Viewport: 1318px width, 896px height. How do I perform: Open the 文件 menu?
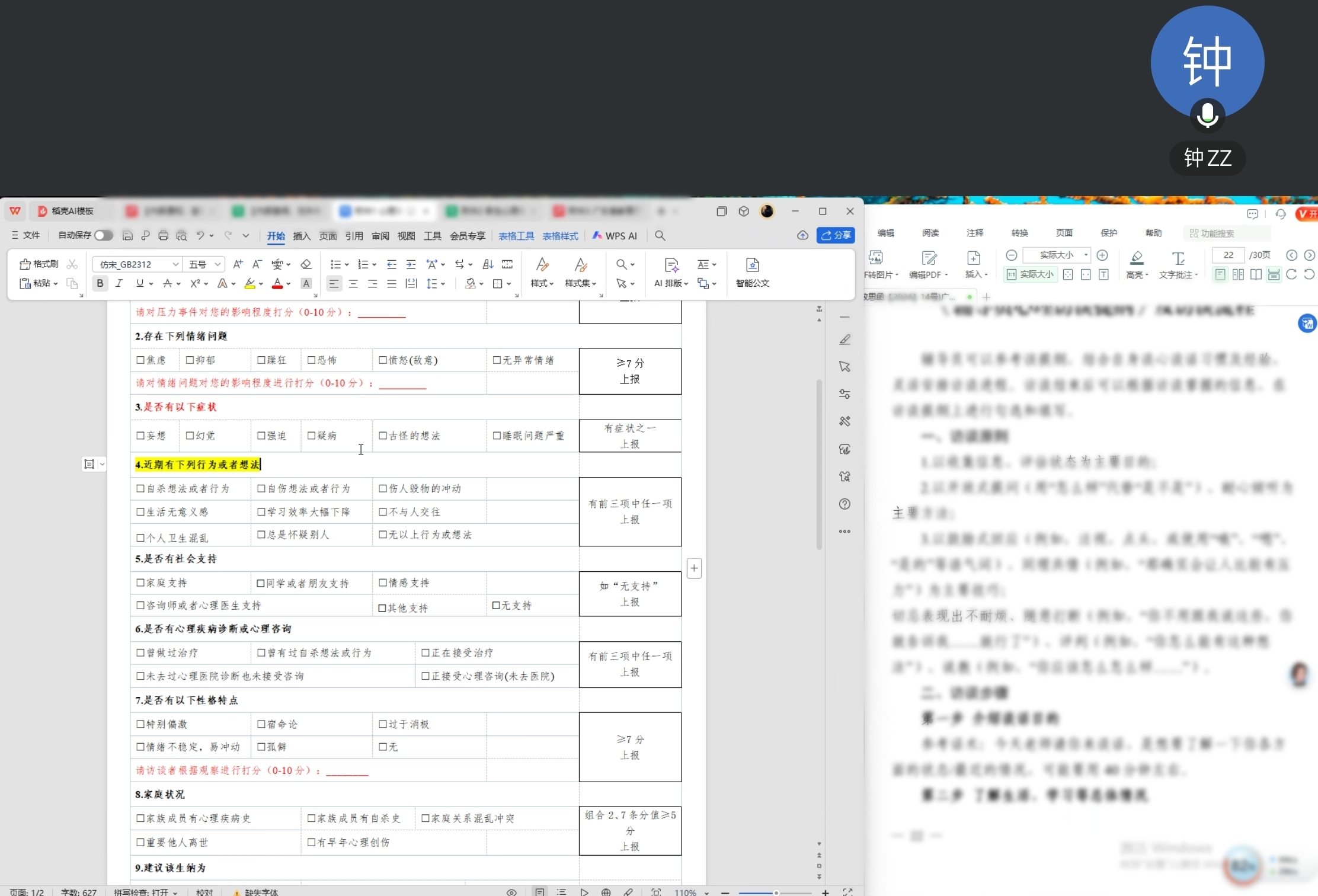pos(26,235)
